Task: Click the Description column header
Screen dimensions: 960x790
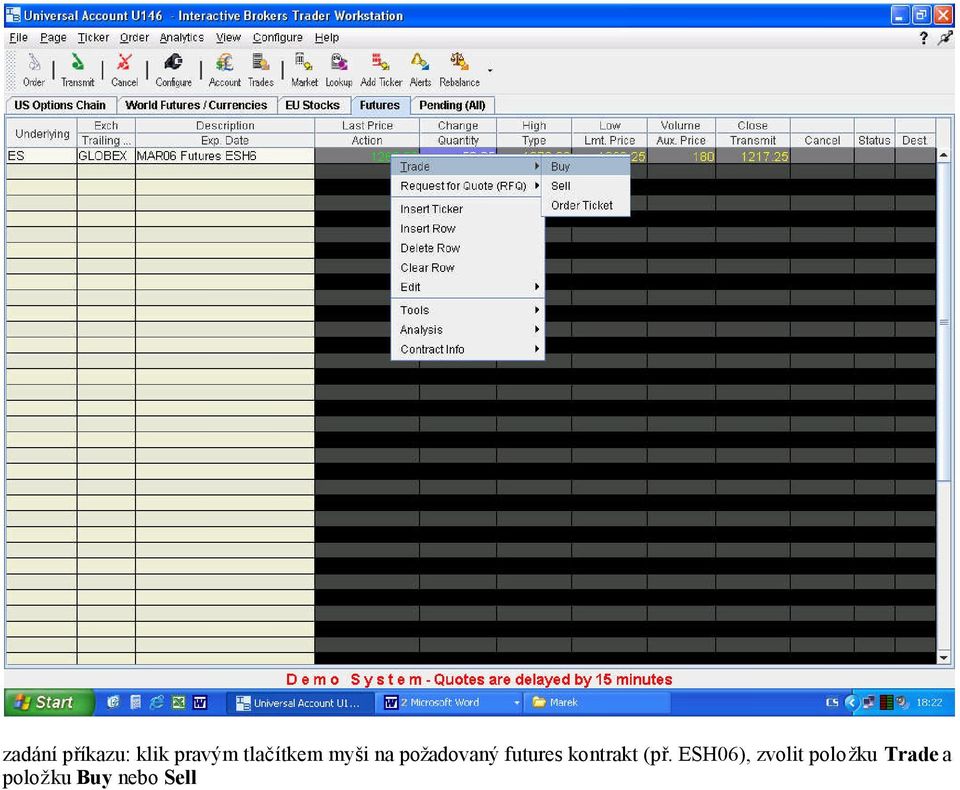Action: [x=225, y=126]
